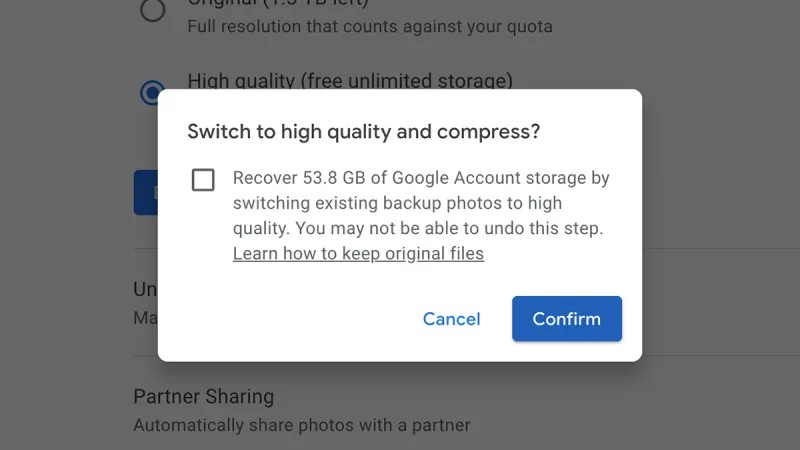Click 'switching existing backup photos to high' text
This screenshot has width=800, height=450.
[x=397, y=203]
